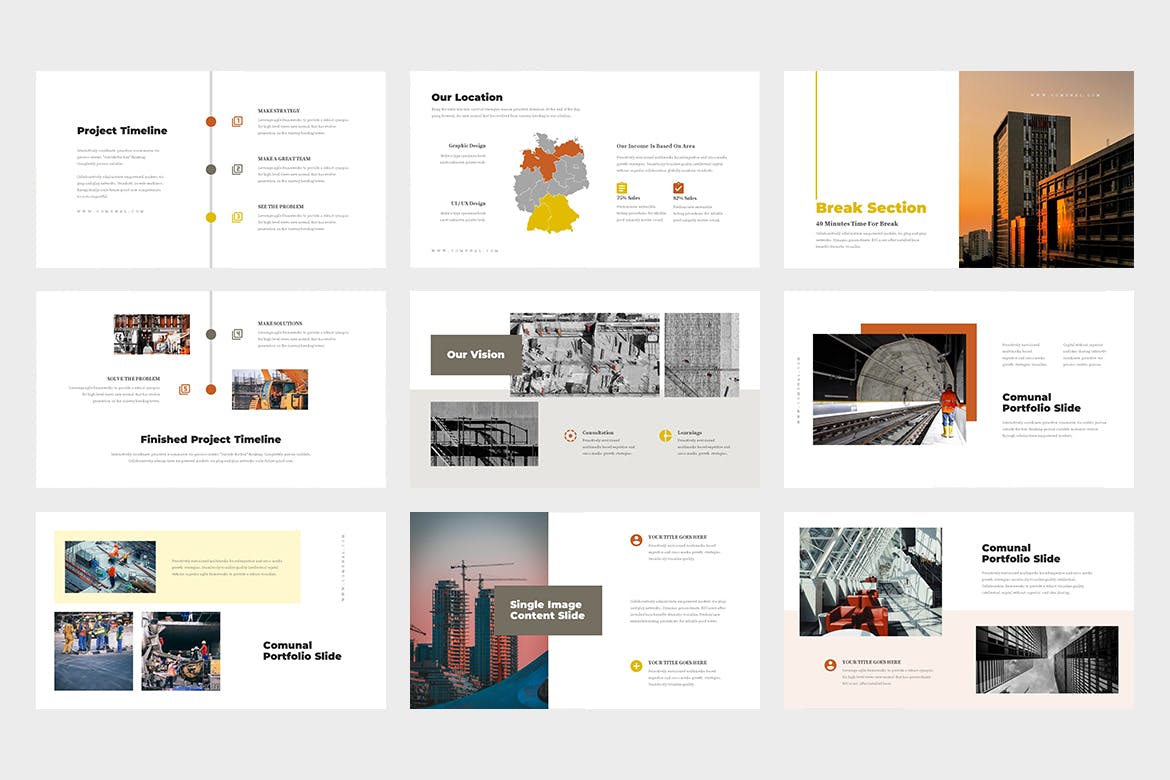The image size is (1170, 780).
Task: Click the orange gear icon beside Consultation
Action: [x=571, y=435]
